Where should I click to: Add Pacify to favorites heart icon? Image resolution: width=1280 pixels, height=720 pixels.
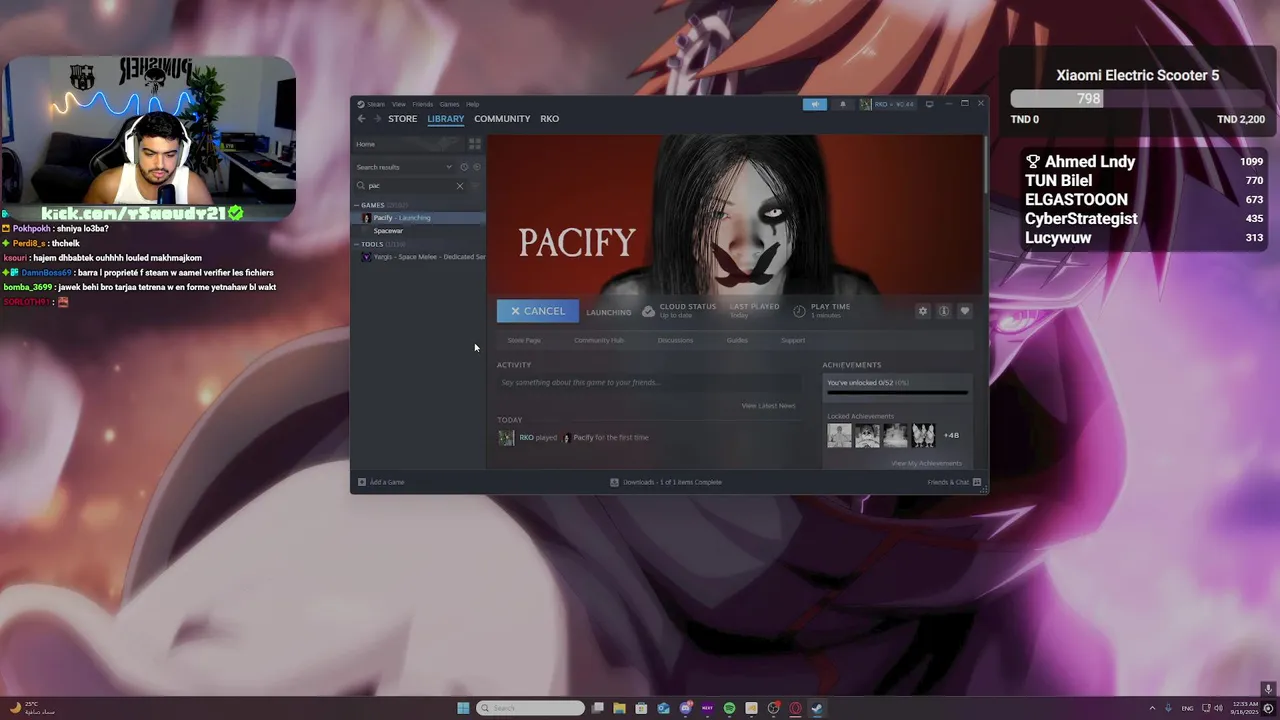coord(965,311)
